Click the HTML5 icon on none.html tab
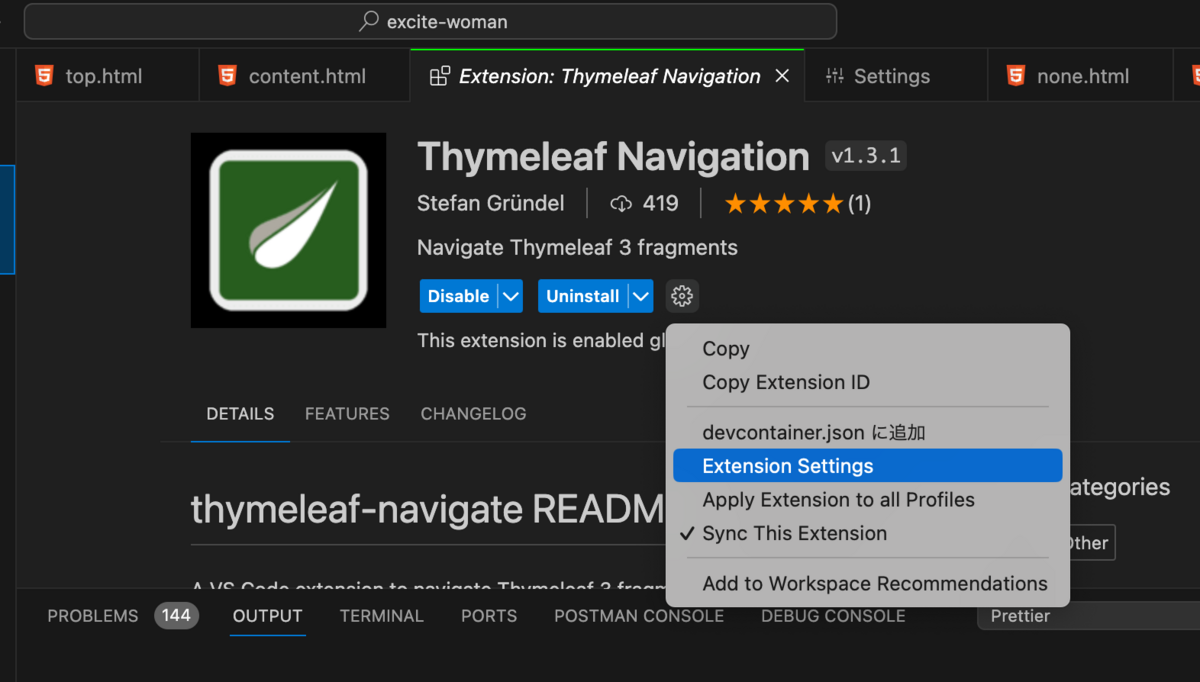 (1016, 76)
